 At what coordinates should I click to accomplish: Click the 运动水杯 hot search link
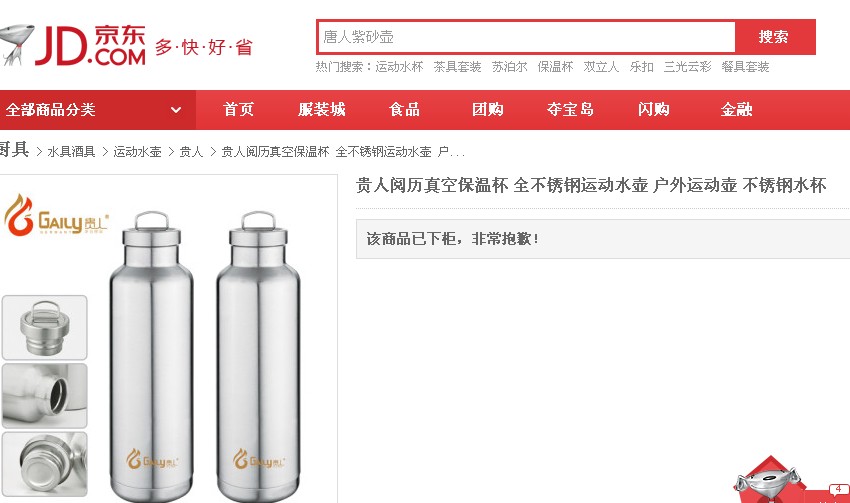(x=399, y=67)
